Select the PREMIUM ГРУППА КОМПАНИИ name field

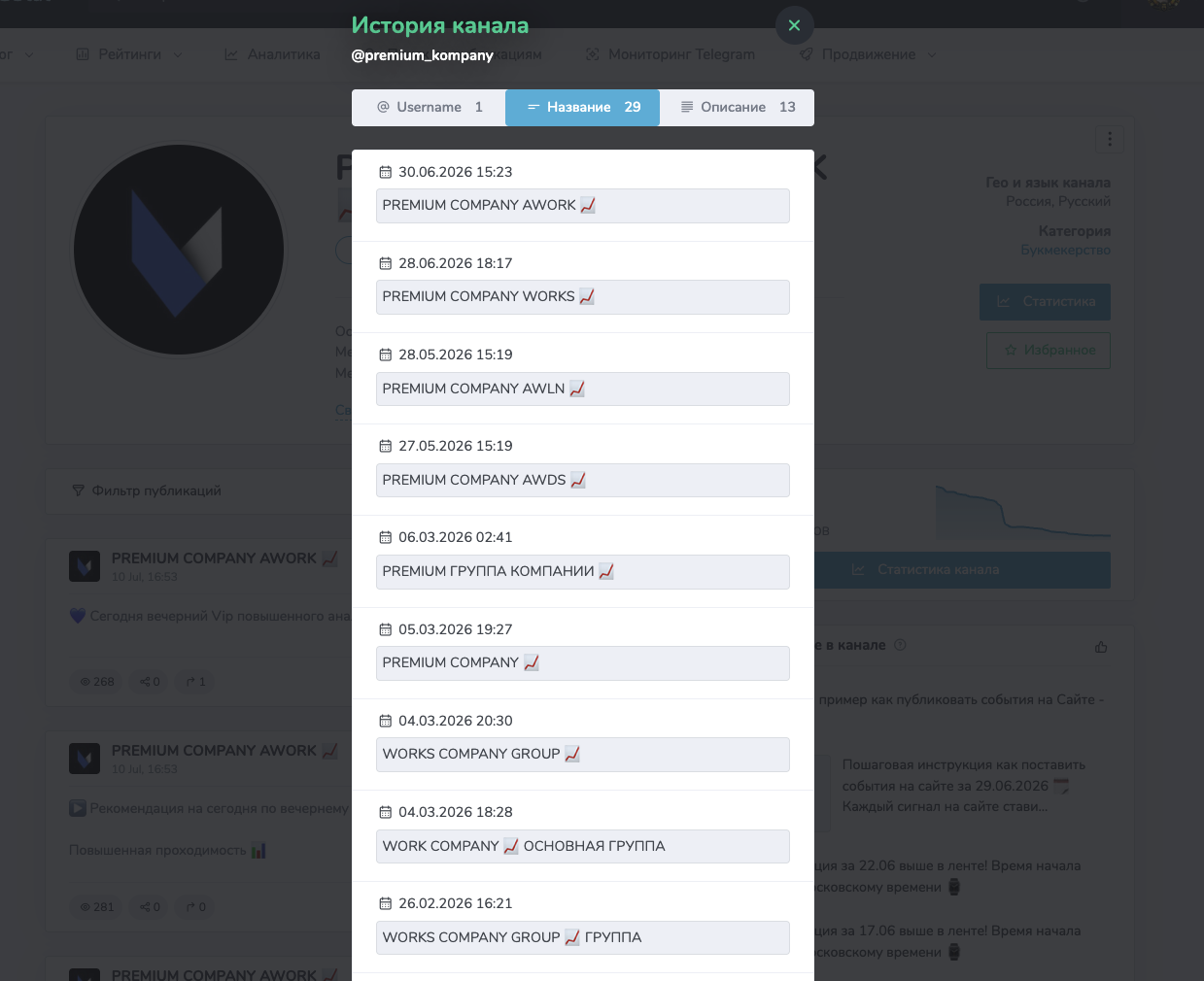coord(582,572)
